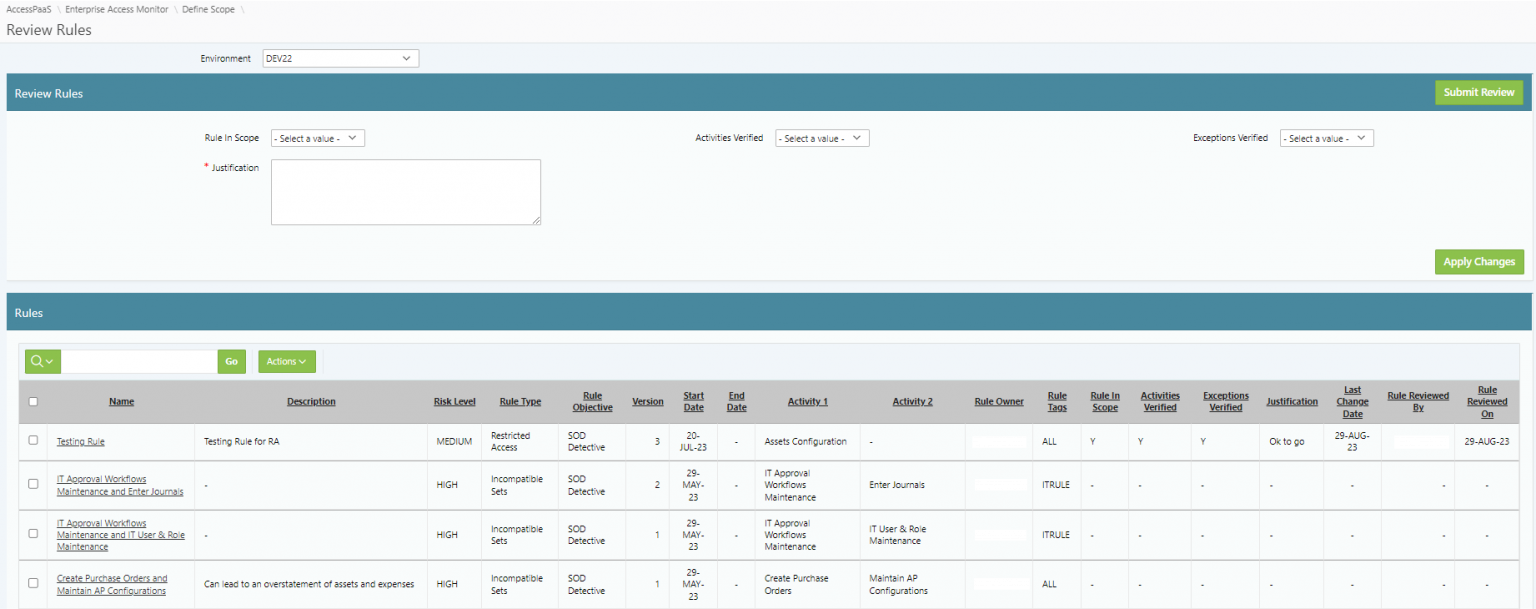Open the Environment dropdown showing DEV22

pos(340,58)
